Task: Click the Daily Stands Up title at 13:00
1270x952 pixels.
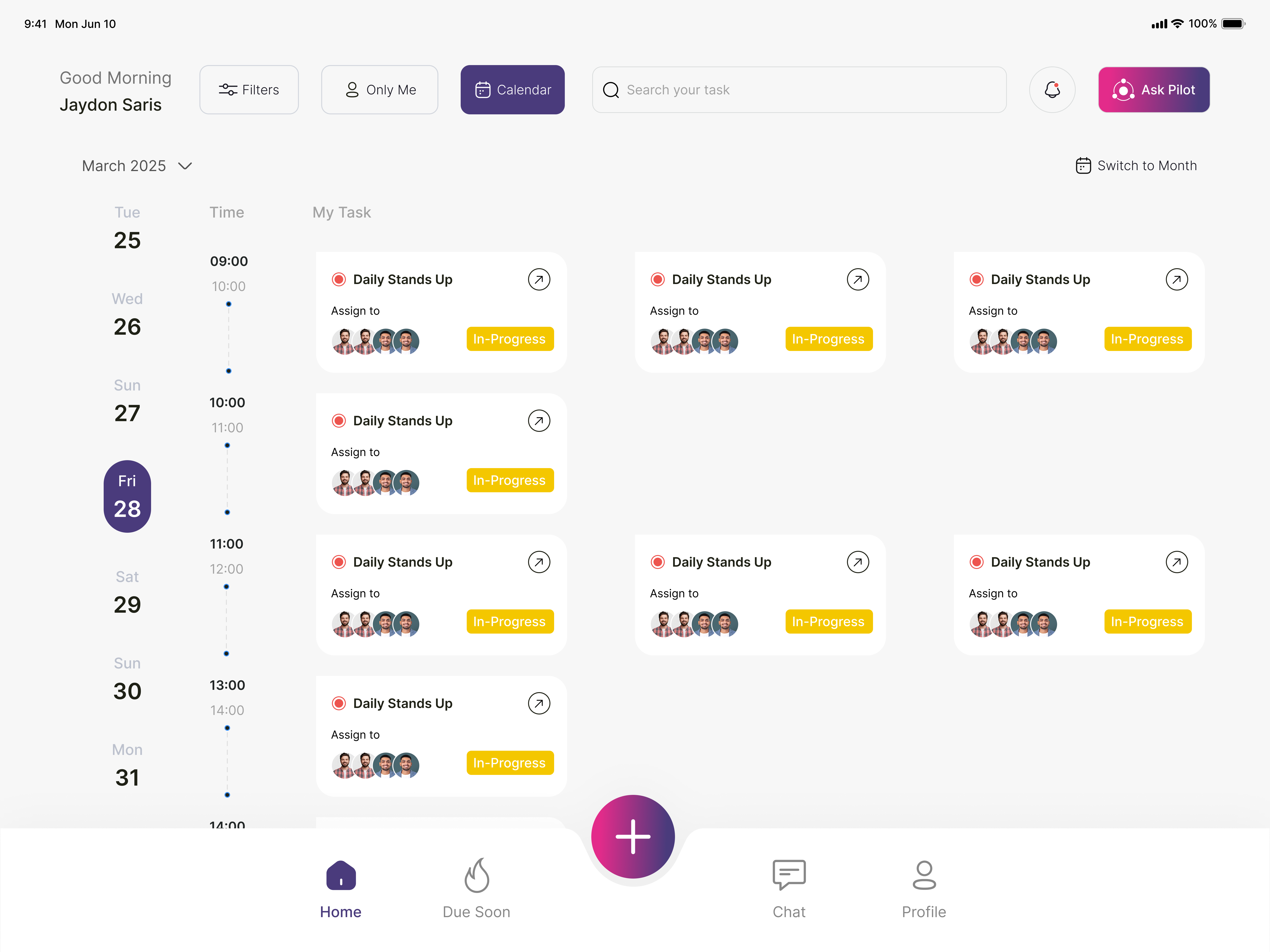Action: click(x=403, y=703)
